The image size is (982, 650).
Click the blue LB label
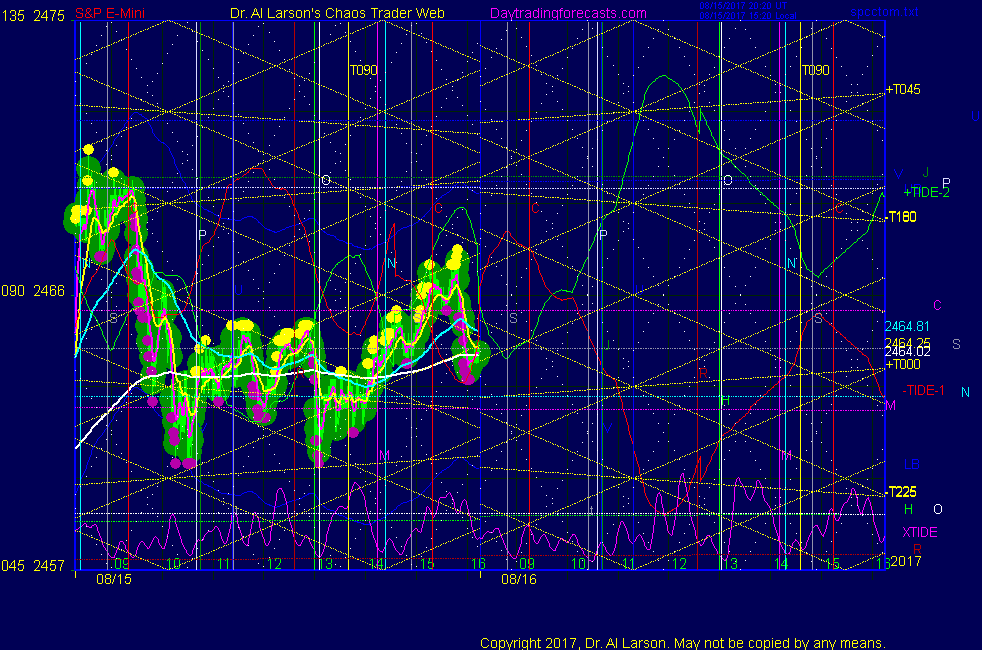pos(911,465)
